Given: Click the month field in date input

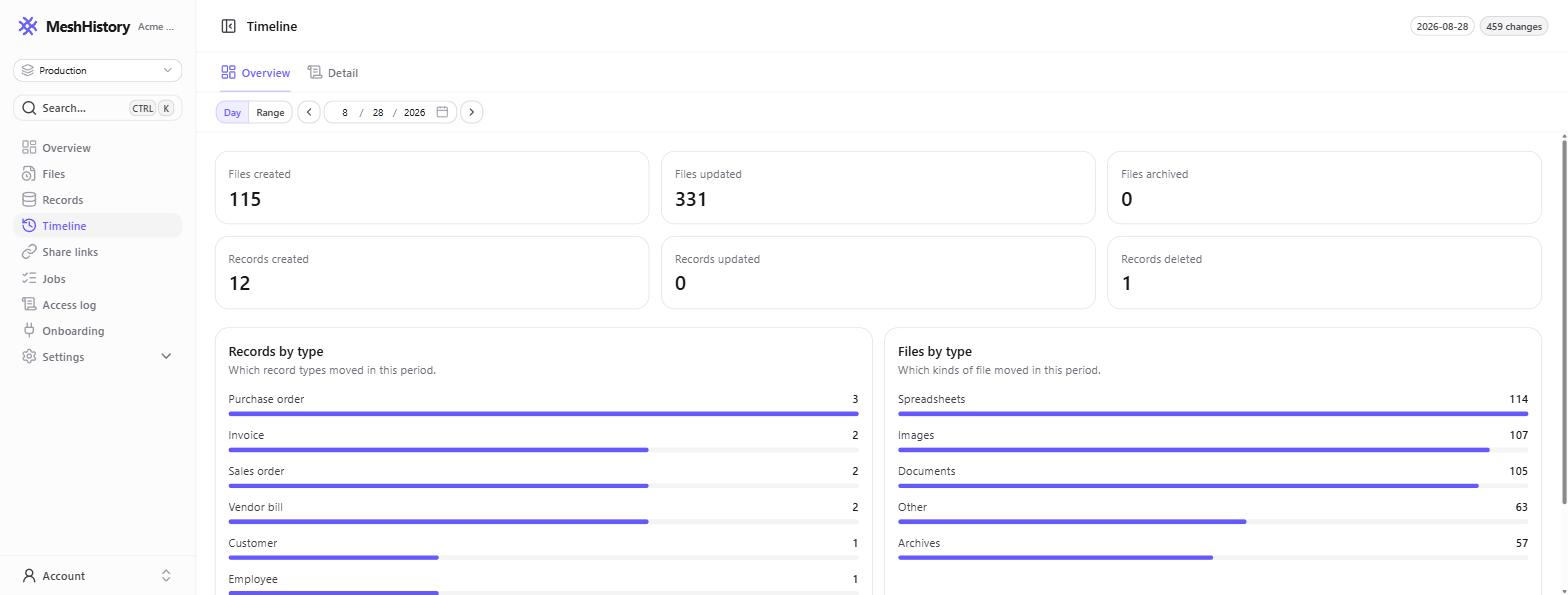Looking at the screenshot, I should pyautogui.click(x=344, y=112).
